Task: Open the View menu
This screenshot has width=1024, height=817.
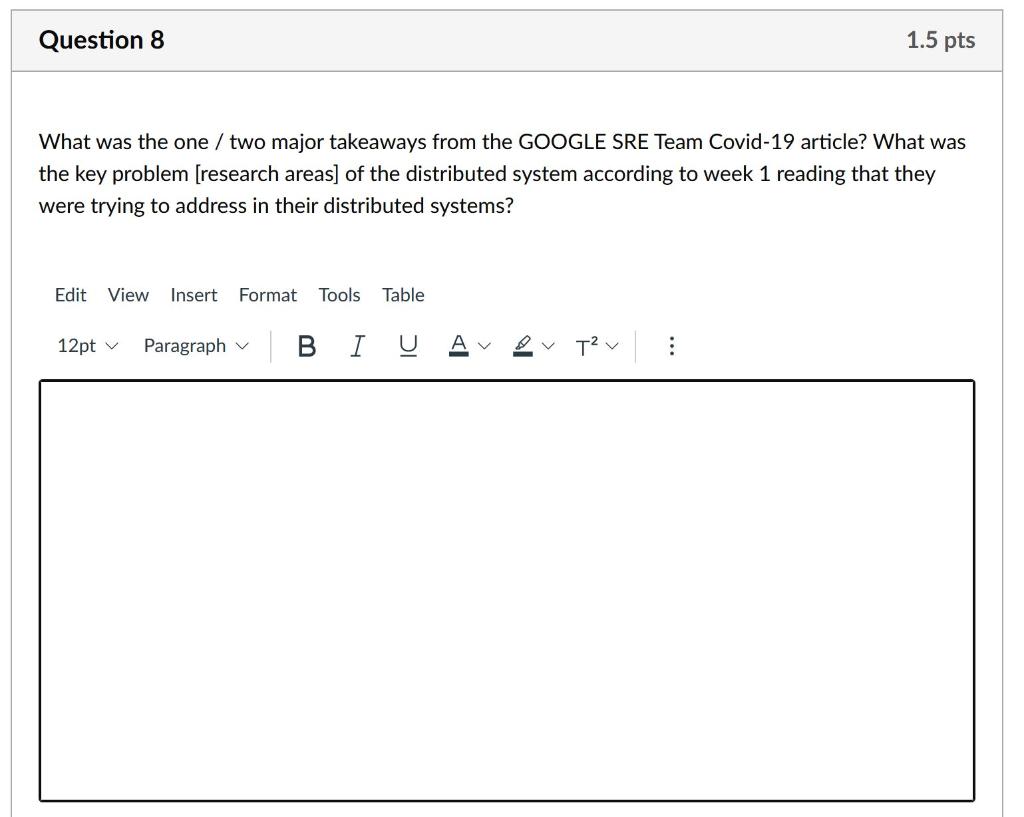Action: coord(127,295)
